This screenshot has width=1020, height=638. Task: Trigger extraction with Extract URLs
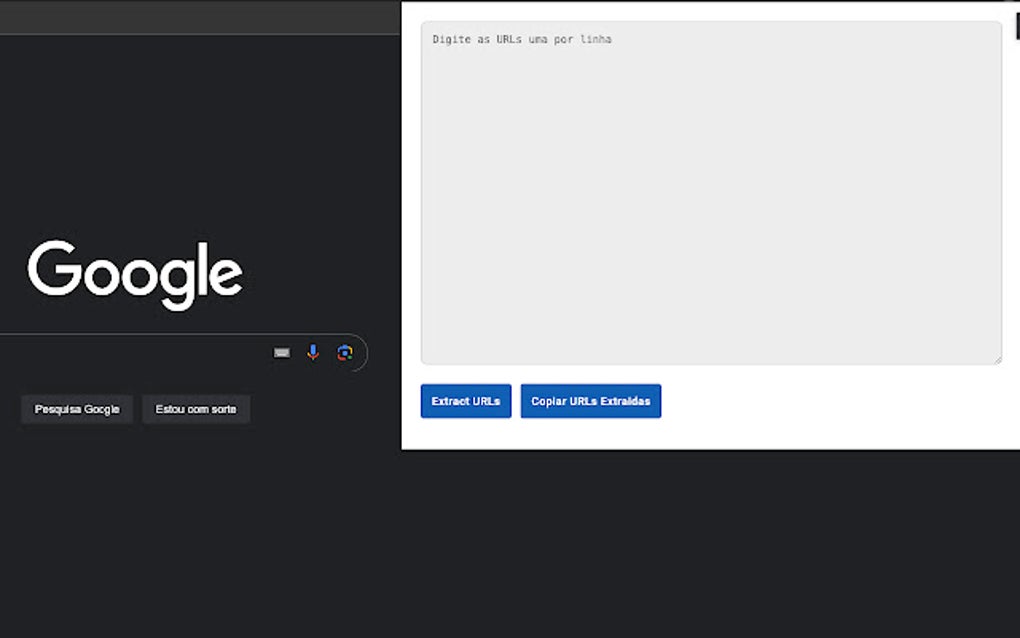click(x=465, y=400)
